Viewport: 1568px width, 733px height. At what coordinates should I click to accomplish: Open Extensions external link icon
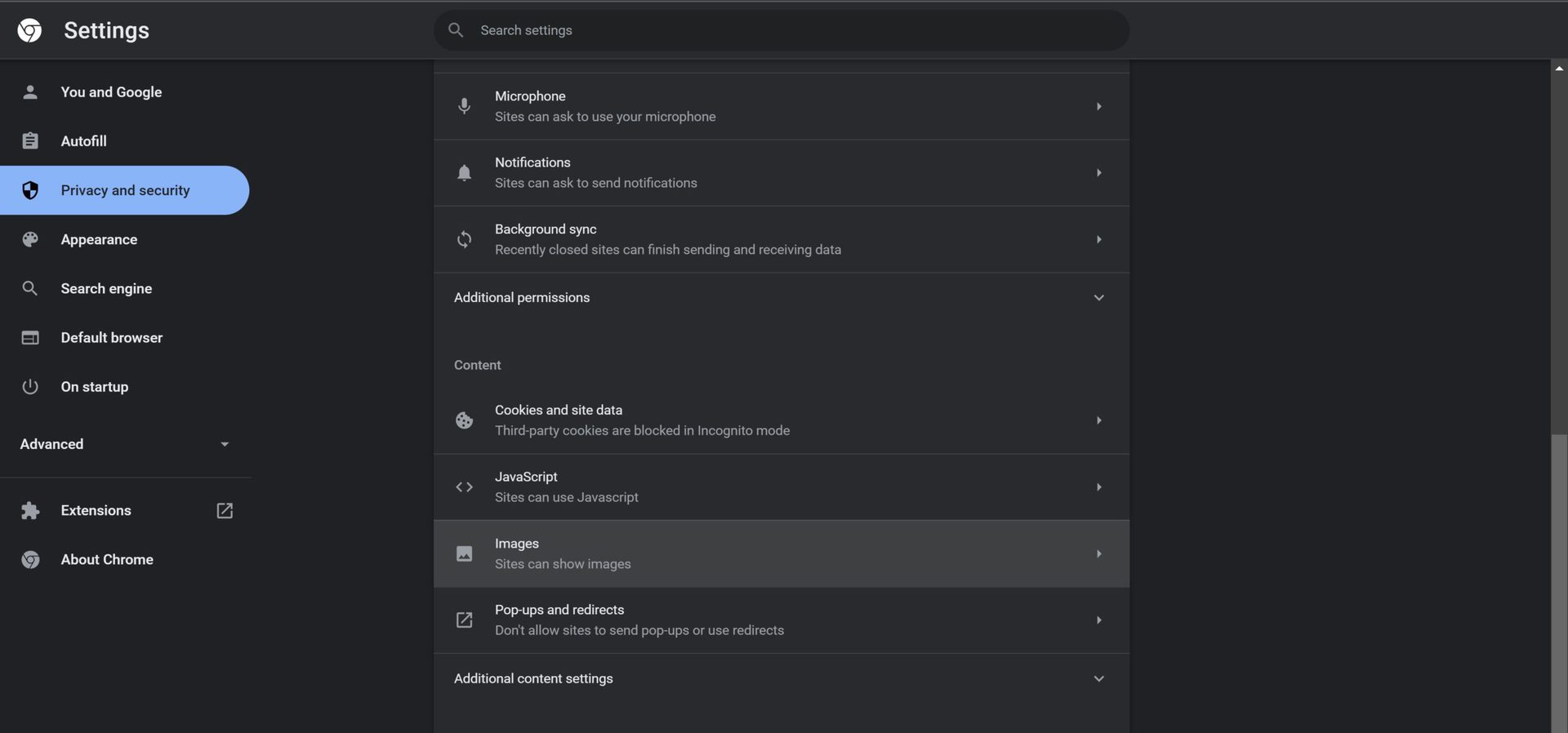[225, 511]
